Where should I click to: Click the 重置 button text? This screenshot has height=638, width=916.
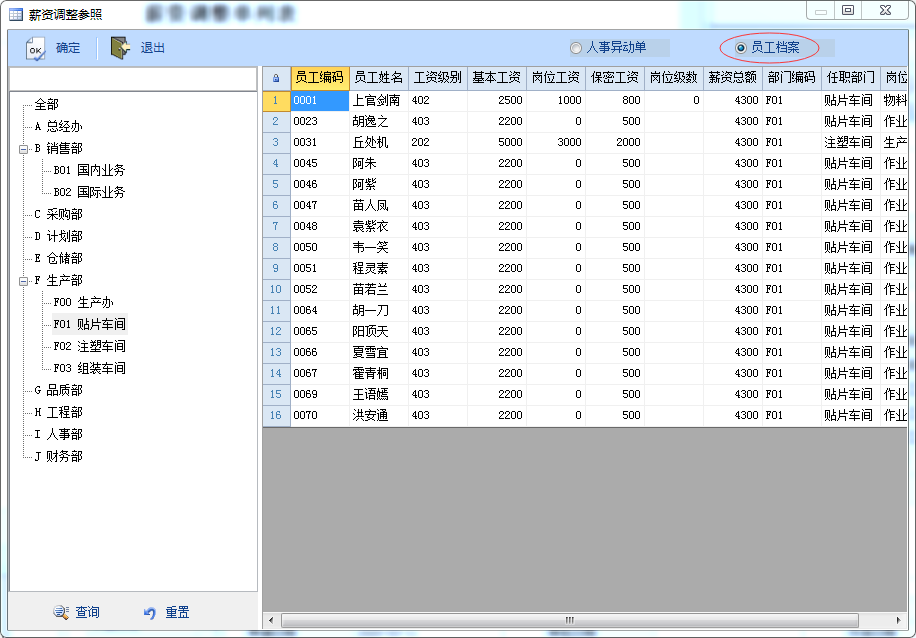tap(177, 612)
